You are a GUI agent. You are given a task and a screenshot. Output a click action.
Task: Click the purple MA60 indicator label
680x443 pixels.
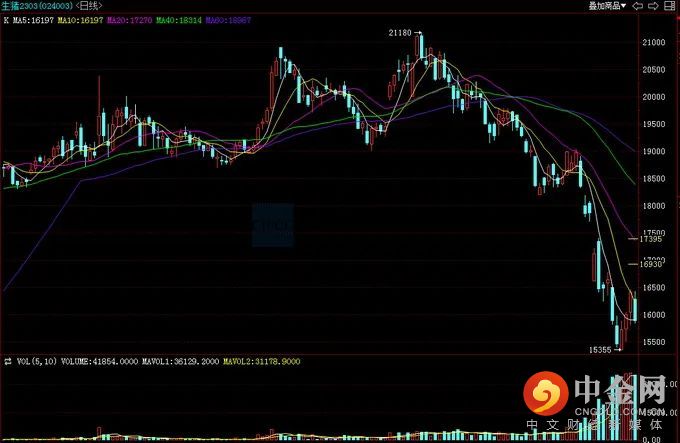pyautogui.click(x=228, y=20)
